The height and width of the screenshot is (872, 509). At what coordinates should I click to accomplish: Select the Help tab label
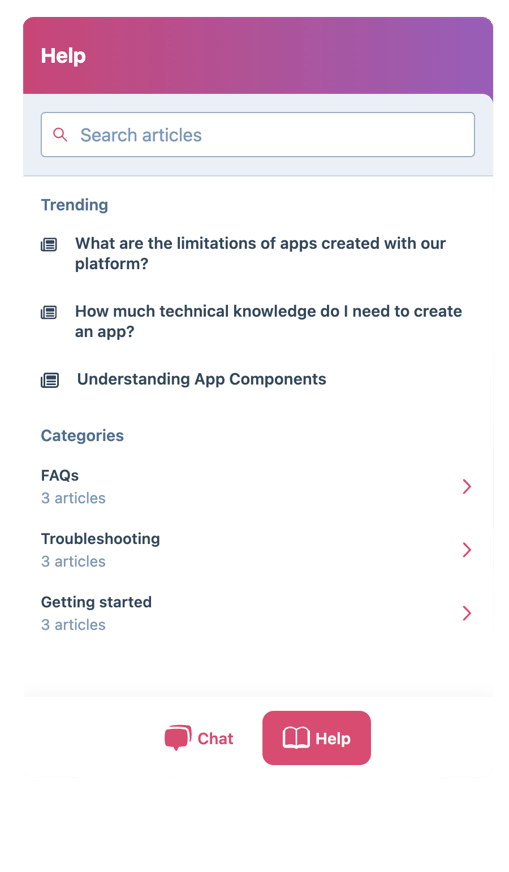coord(333,739)
